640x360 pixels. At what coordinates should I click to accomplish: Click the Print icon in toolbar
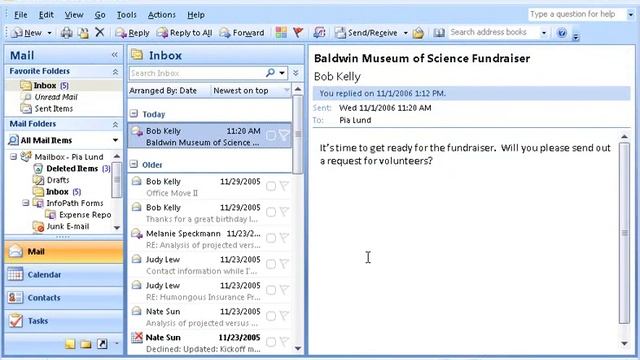pos(66,33)
